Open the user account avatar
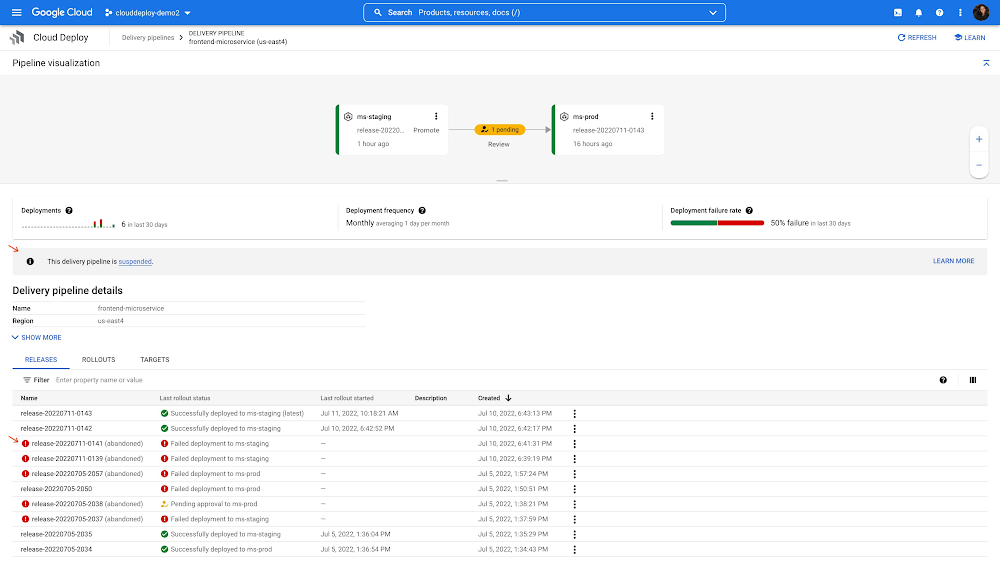This screenshot has height=588, width=1000. click(981, 12)
